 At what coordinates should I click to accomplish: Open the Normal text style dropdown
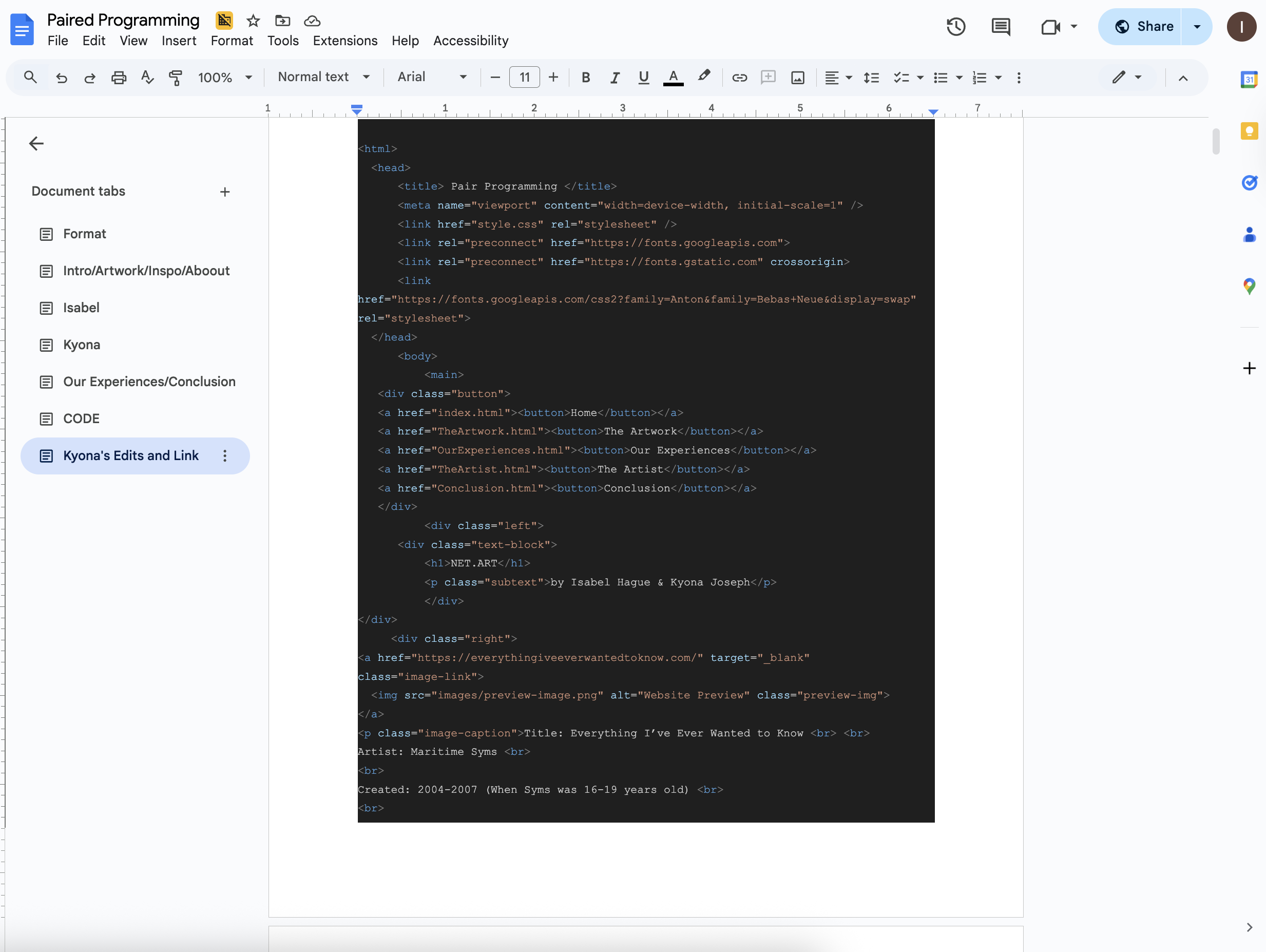pos(323,77)
